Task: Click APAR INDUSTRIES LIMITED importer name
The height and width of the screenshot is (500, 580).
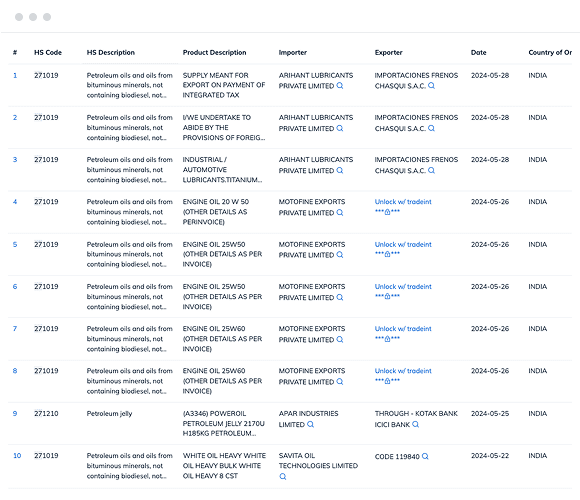Action: (308, 419)
